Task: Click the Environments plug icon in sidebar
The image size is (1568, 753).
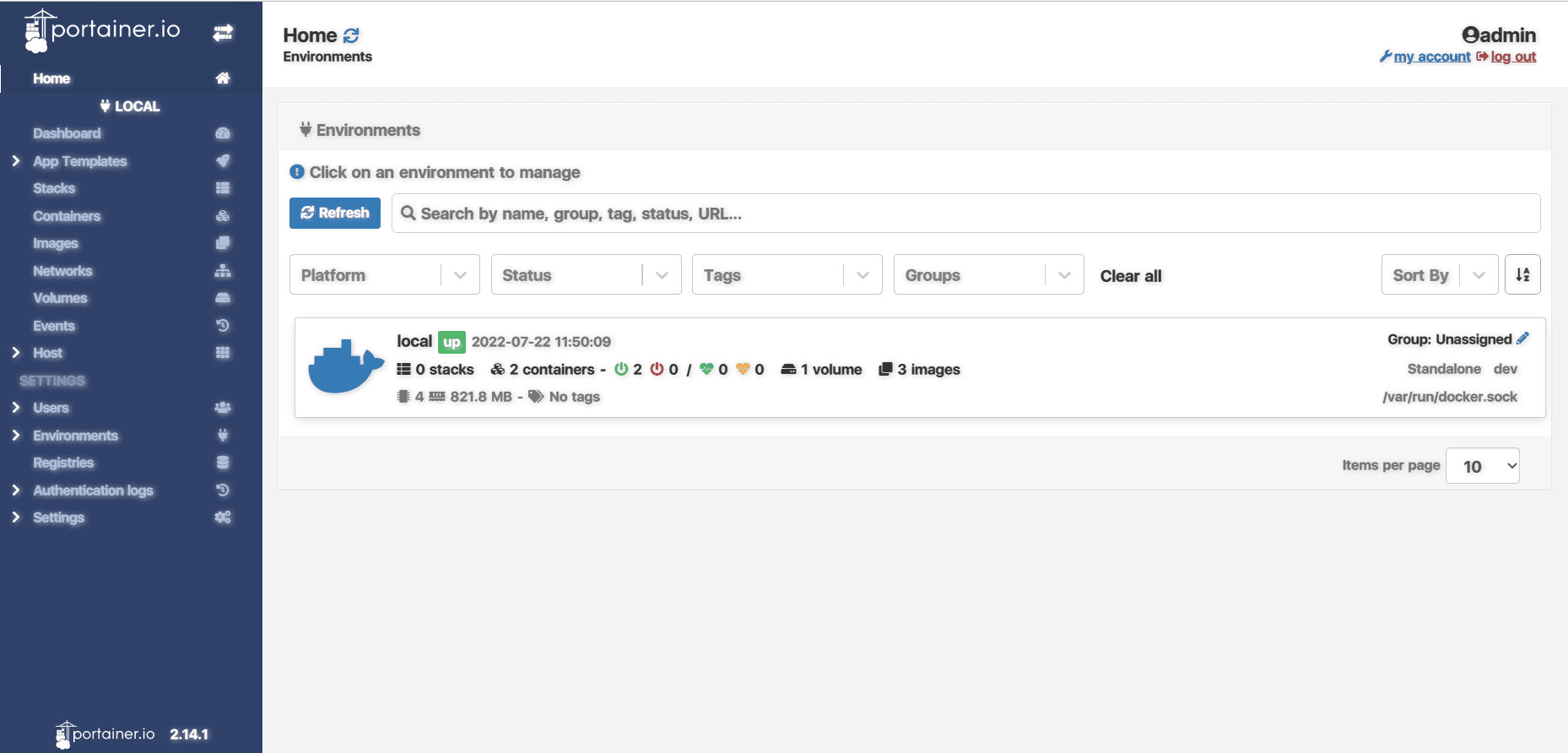Action: [x=223, y=436]
